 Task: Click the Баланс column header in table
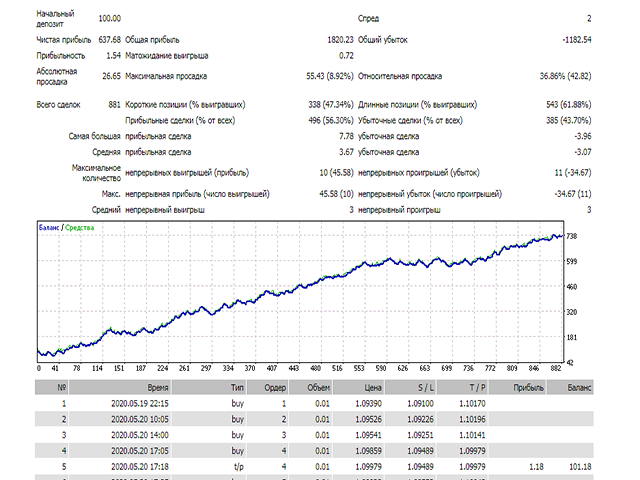click(580, 384)
